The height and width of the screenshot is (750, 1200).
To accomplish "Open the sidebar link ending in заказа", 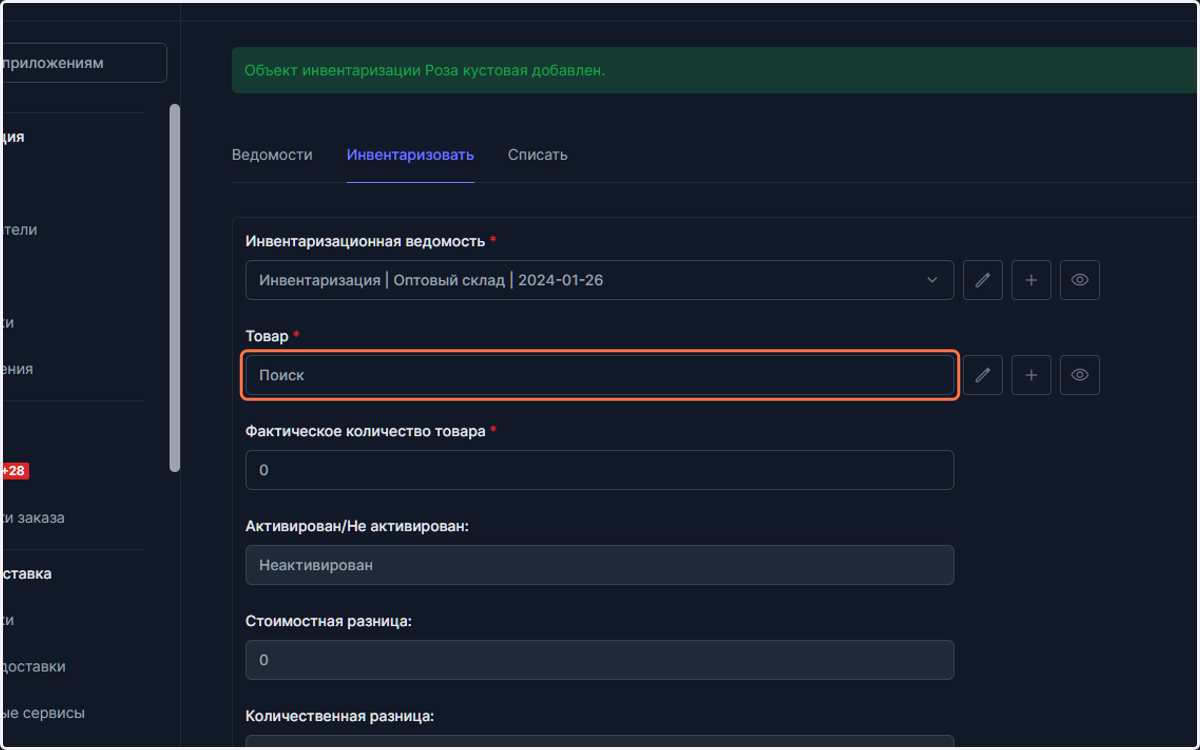I will pyautogui.click(x=33, y=518).
